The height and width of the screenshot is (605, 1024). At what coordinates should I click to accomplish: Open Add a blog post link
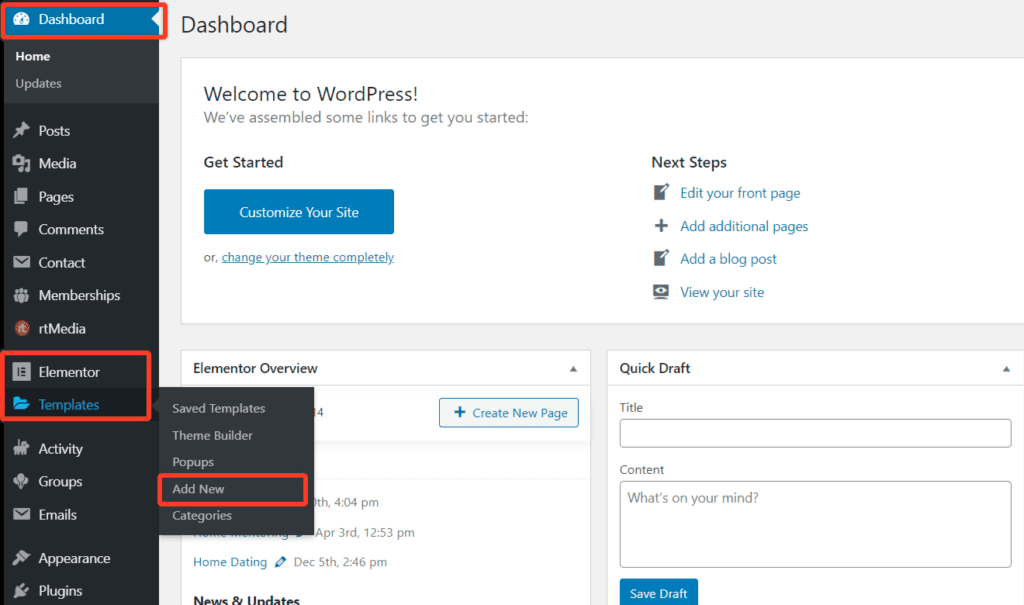point(728,259)
